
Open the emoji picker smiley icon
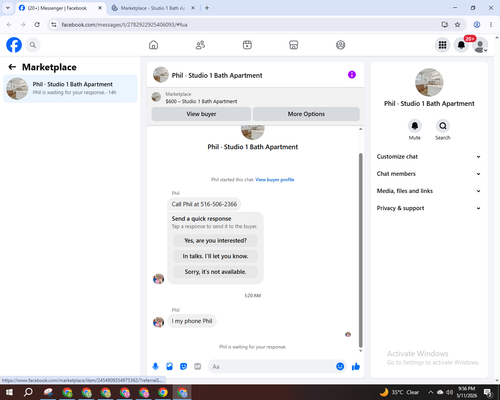tap(340, 367)
